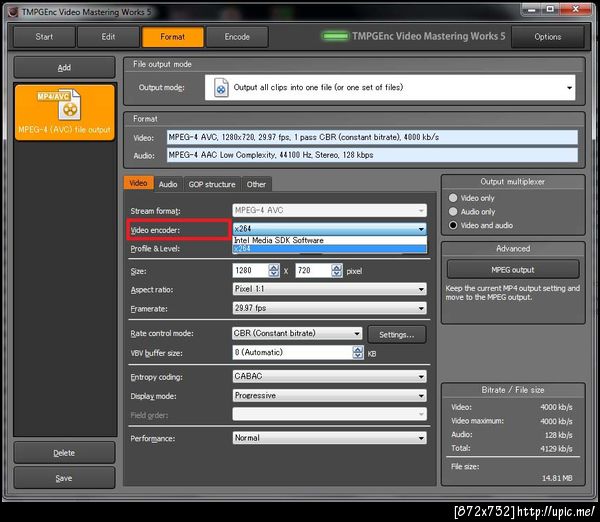The width and height of the screenshot is (600, 522).
Task: Open the Options menu
Action: (548, 37)
